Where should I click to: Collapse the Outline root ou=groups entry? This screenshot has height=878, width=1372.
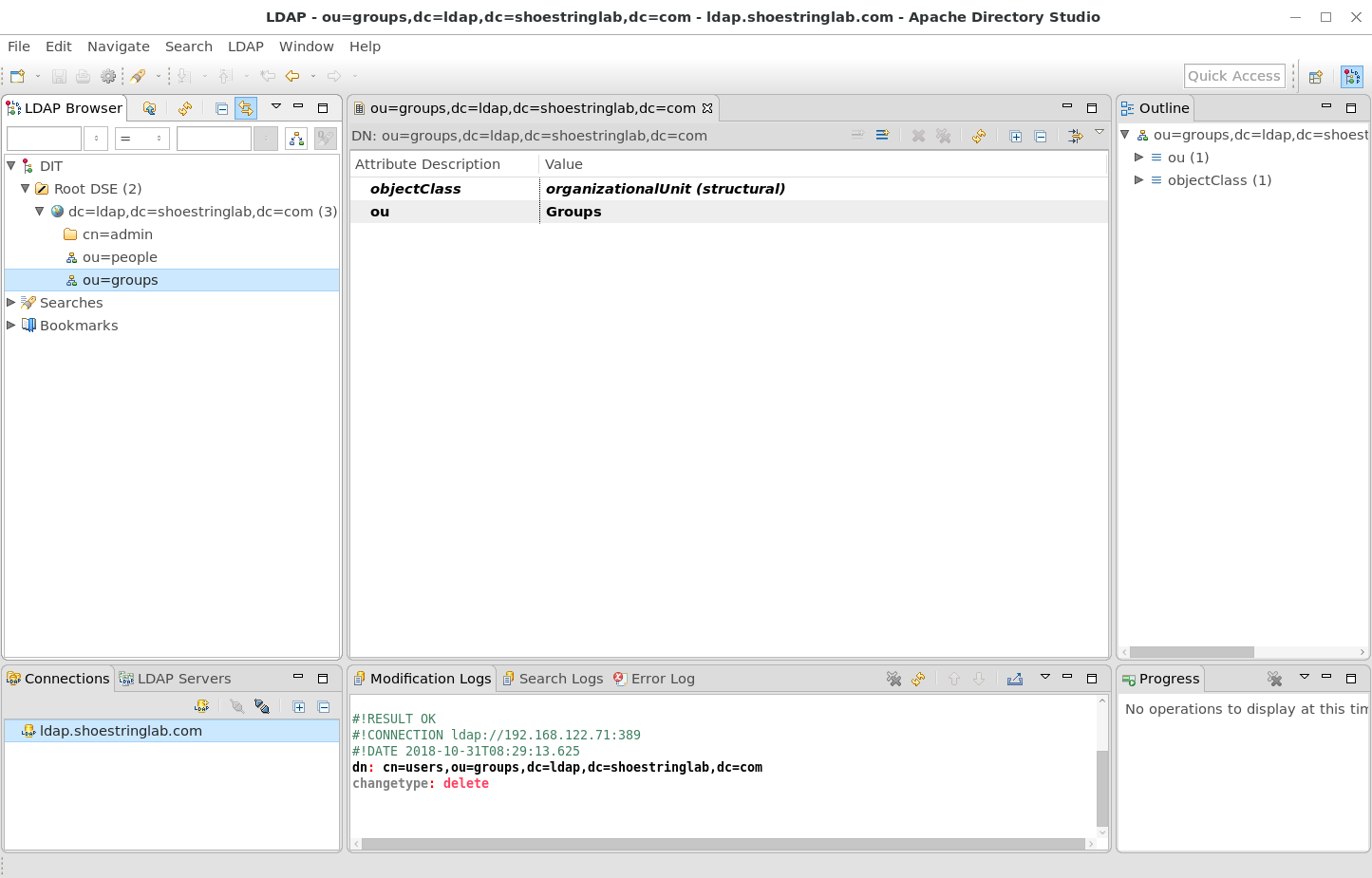pos(1125,135)
